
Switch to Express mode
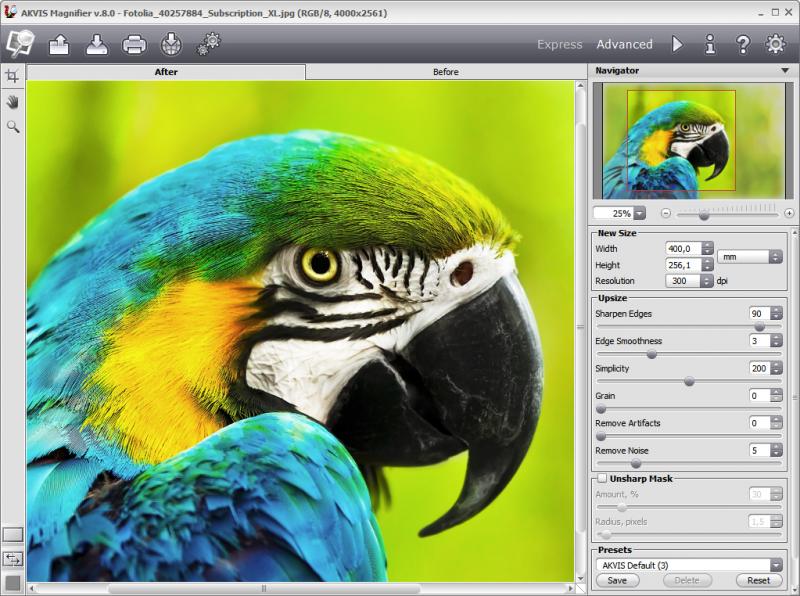[559, 44]
